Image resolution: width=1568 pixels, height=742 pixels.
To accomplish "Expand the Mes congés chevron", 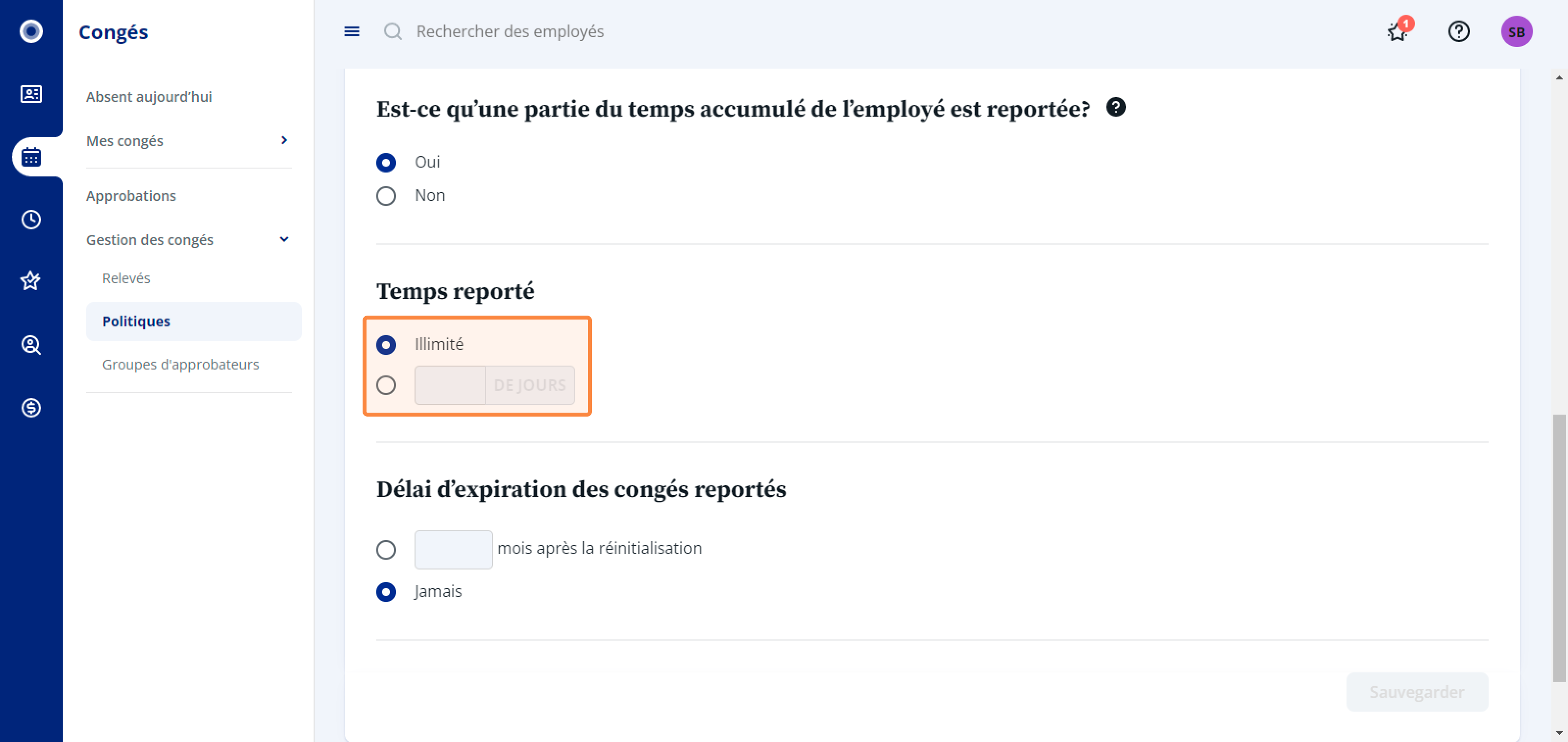I will click(x=284, y=141).
